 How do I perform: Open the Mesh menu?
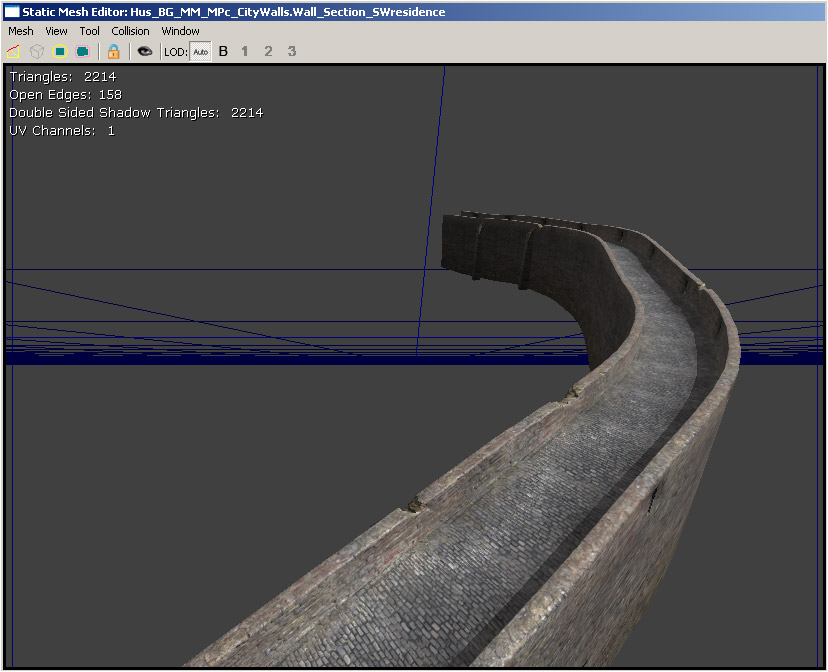(21, 31)
